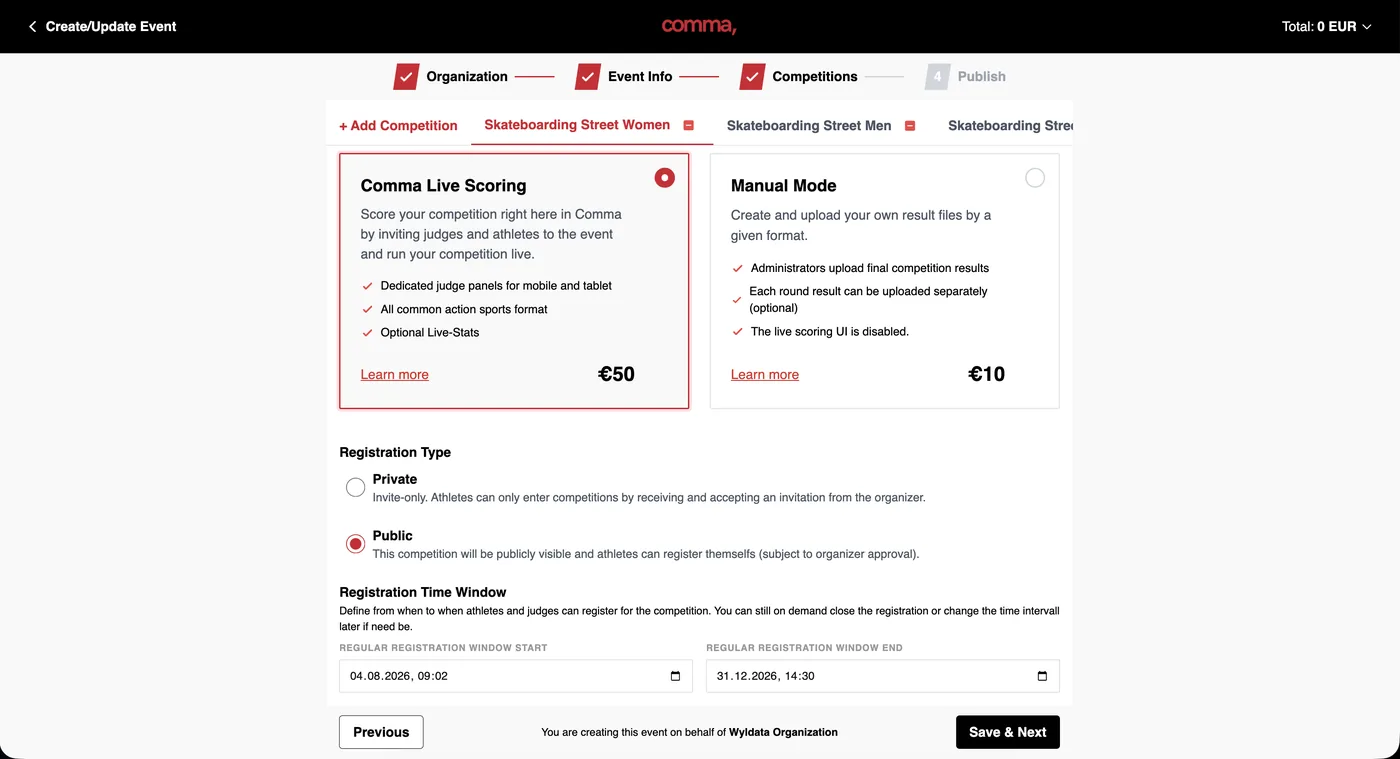
Task: Click the Event Info step checkmark icon
Action: point(588,77)
